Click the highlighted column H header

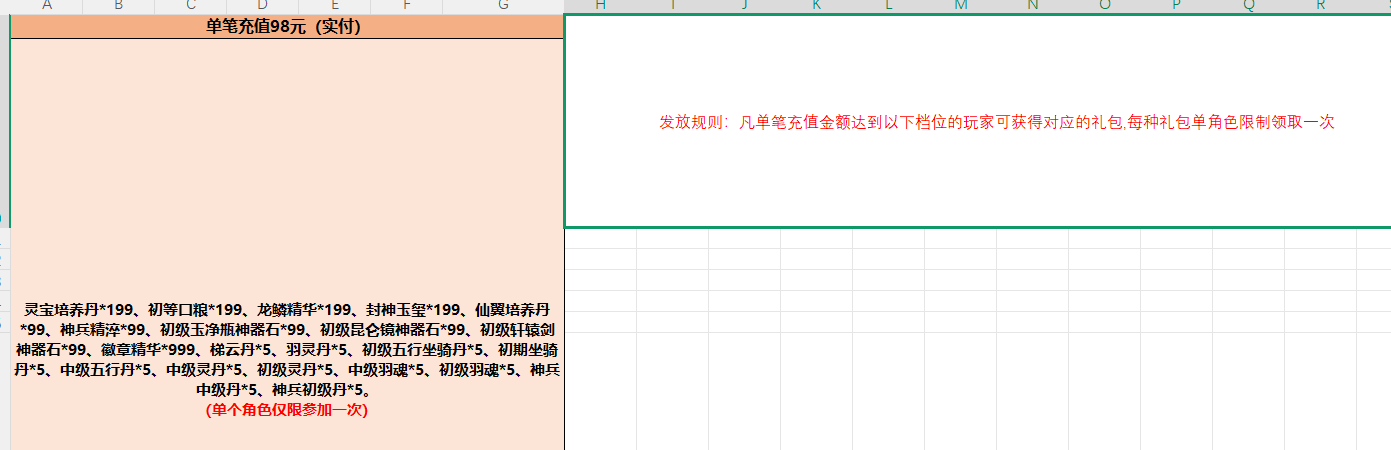click(600, 6)
